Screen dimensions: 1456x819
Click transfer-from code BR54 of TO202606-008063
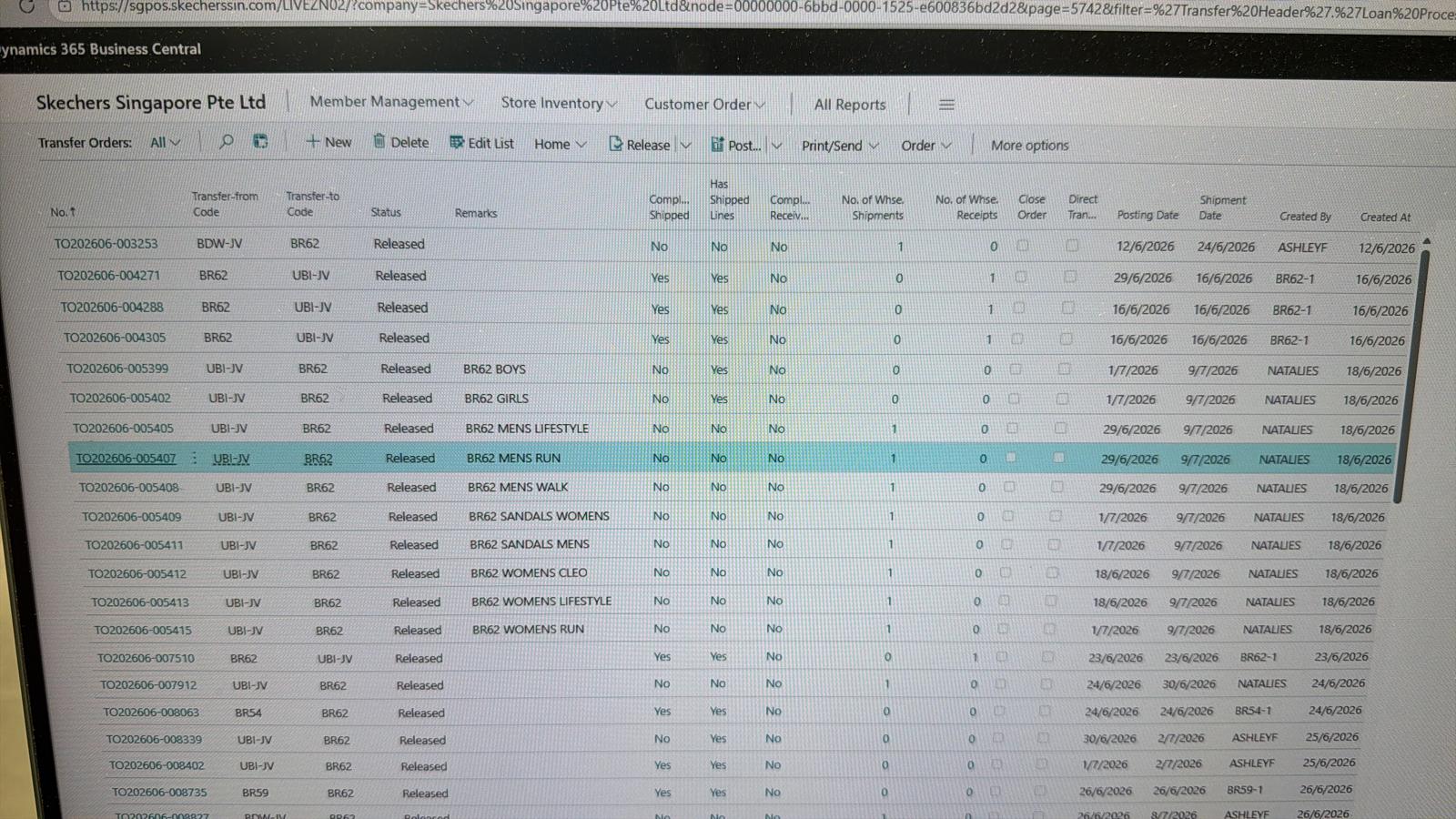[248, 713]
